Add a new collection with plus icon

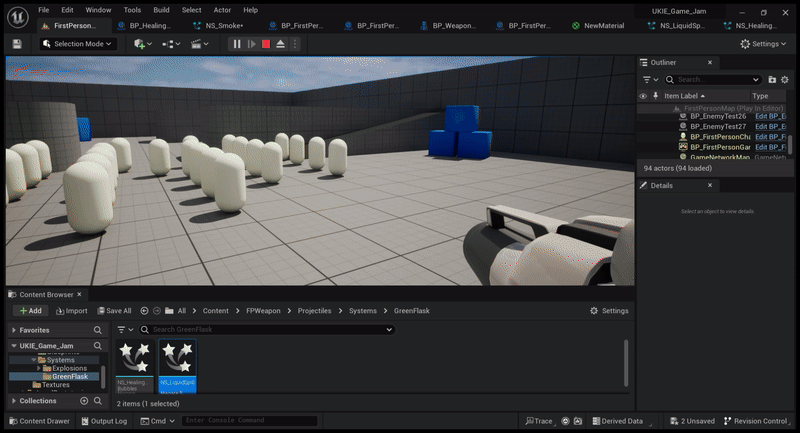point(84,401)
